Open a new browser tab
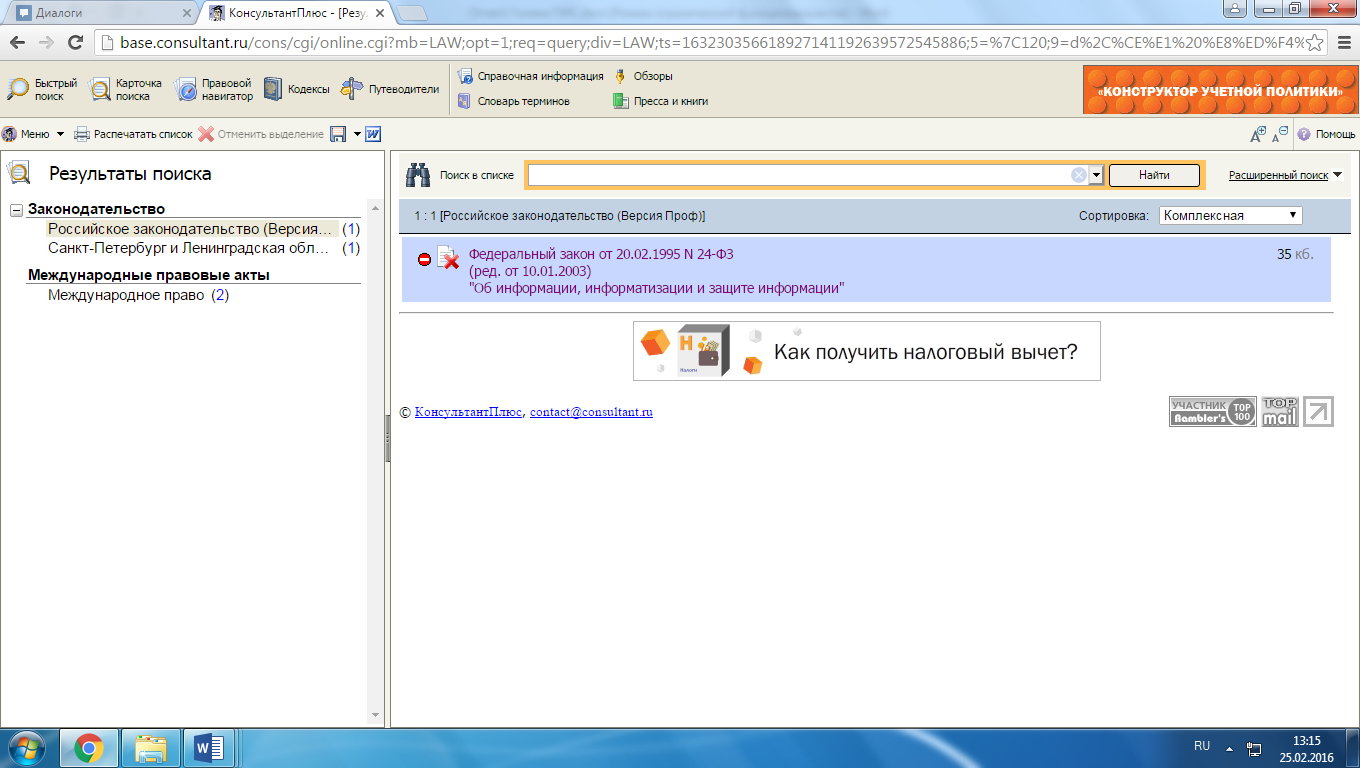The image size is (1360, 768). [412, 13]
